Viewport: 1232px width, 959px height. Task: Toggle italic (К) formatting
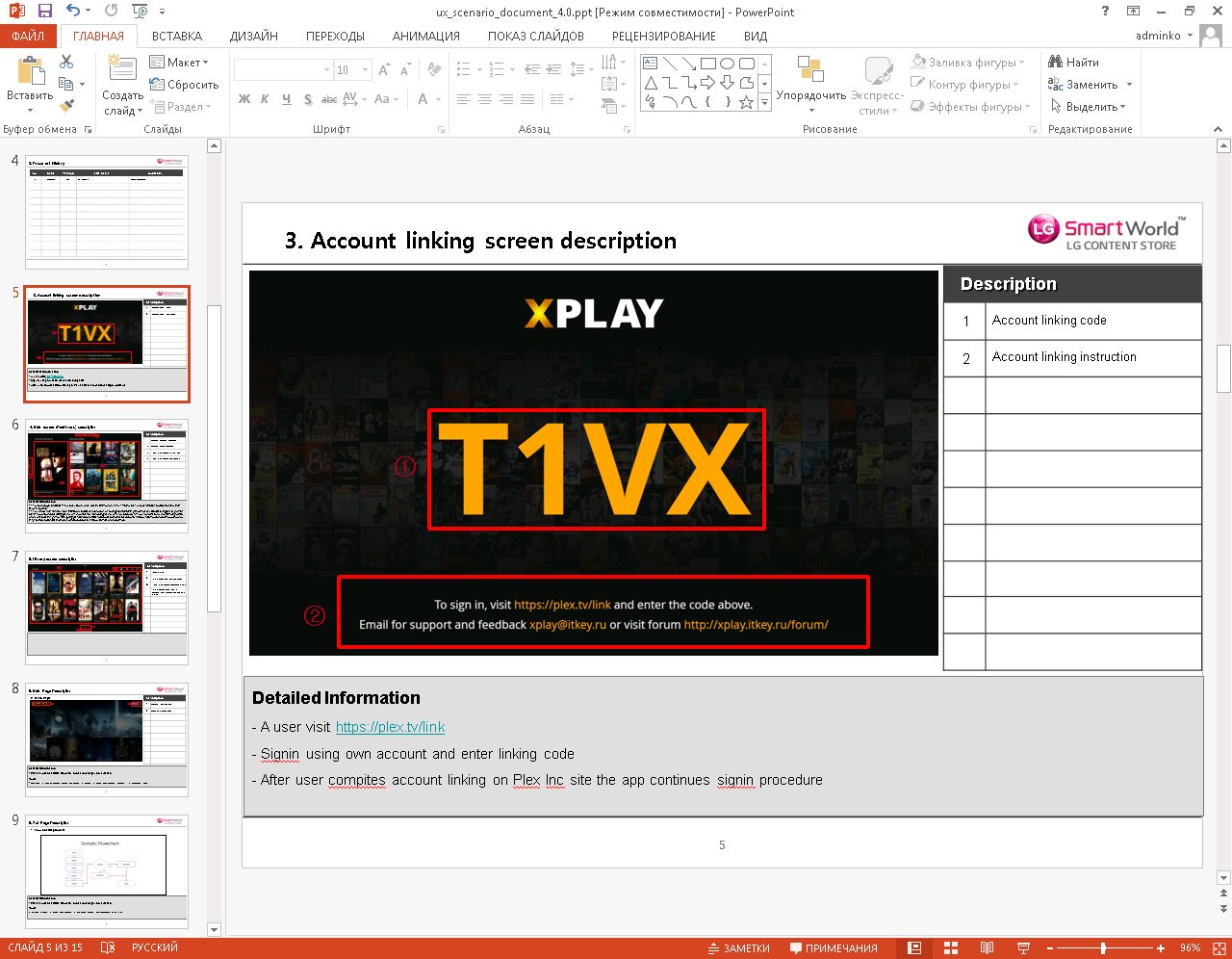click(266, 99)
